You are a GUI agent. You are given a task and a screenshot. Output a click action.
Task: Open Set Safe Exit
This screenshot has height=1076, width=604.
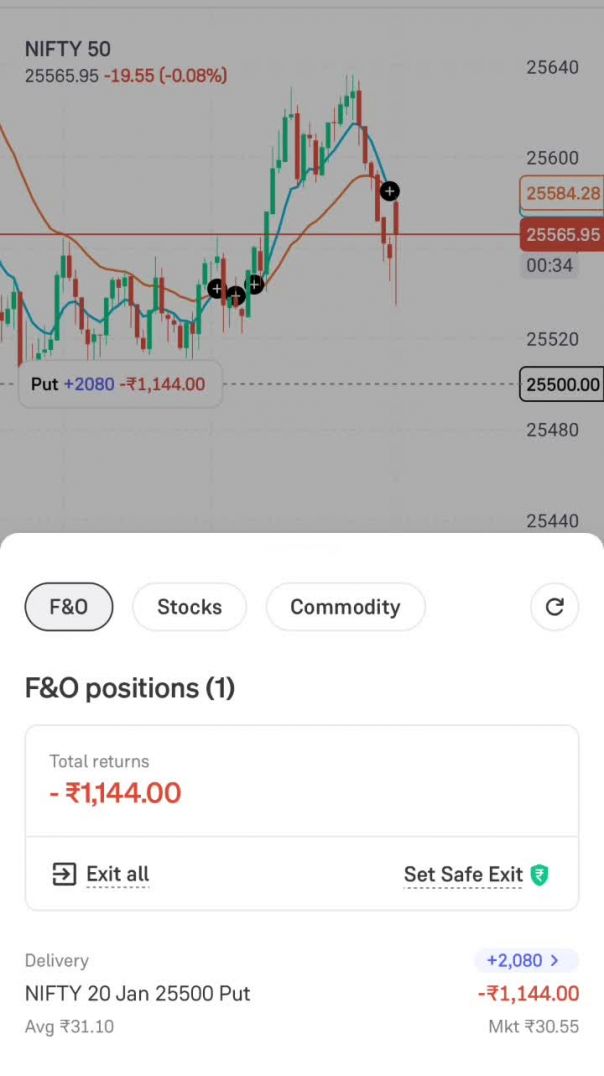pos(463,875)
